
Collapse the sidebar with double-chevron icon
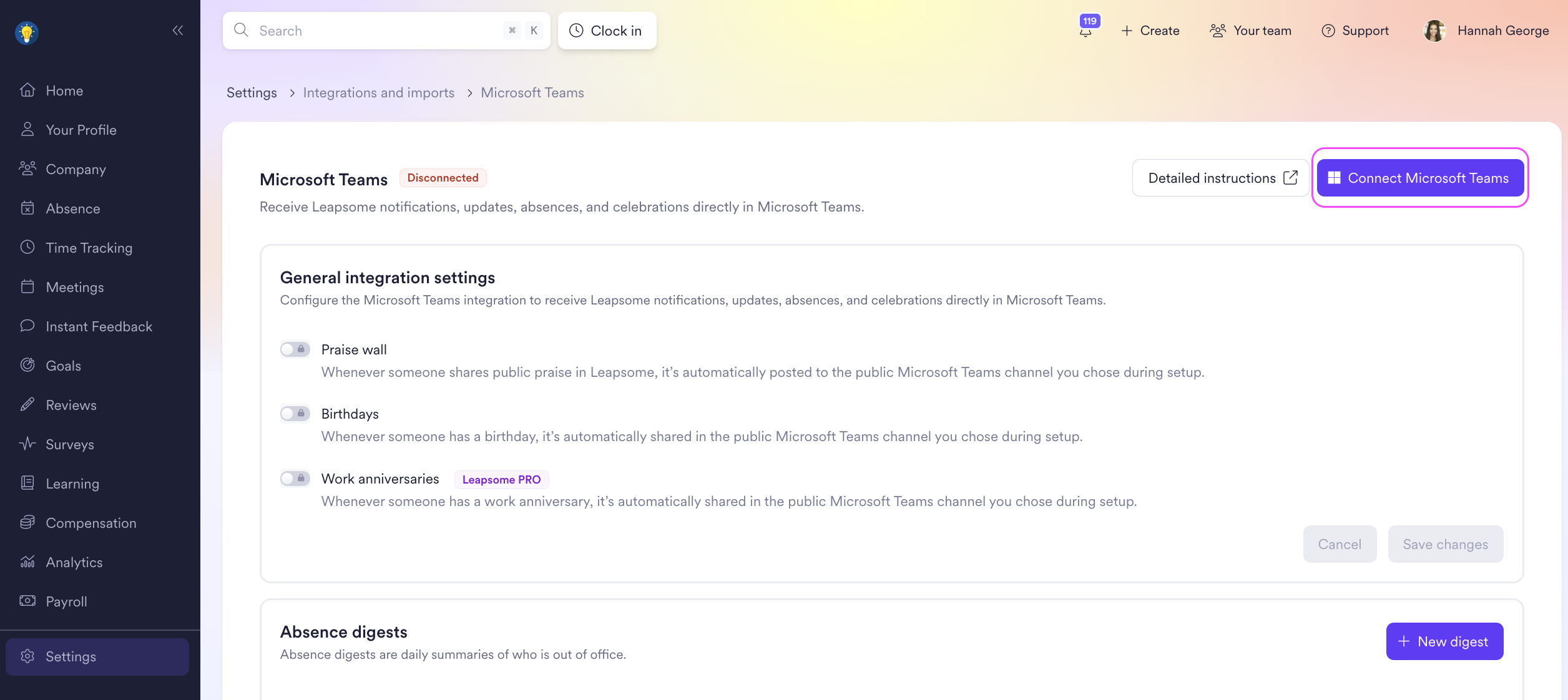[178, 31]
